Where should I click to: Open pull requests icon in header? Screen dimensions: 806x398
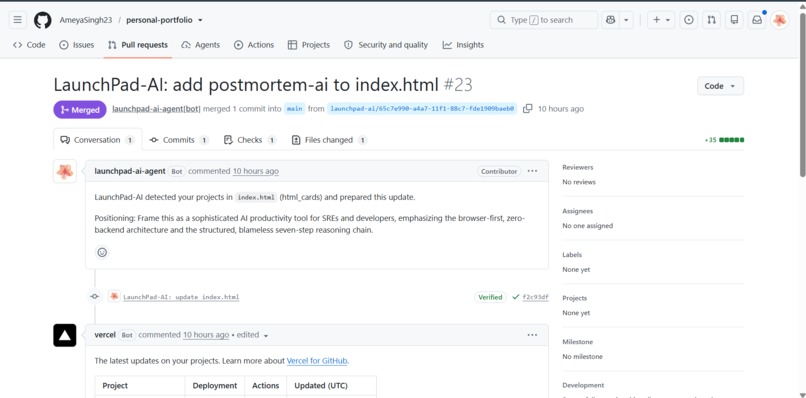pos(711,20)
